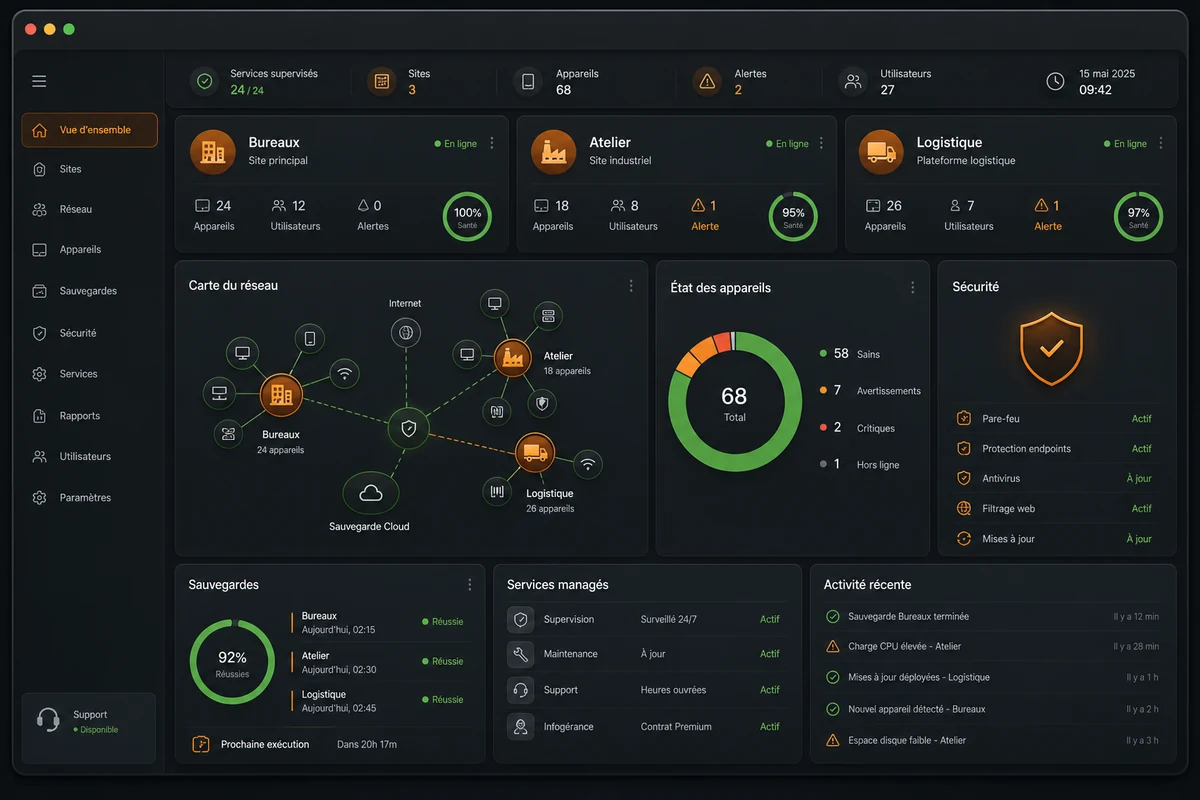Viewport: 1200px width, 800px height.
Task: Click the Alertes warning triangle in top bar
Action: [708, 82]
